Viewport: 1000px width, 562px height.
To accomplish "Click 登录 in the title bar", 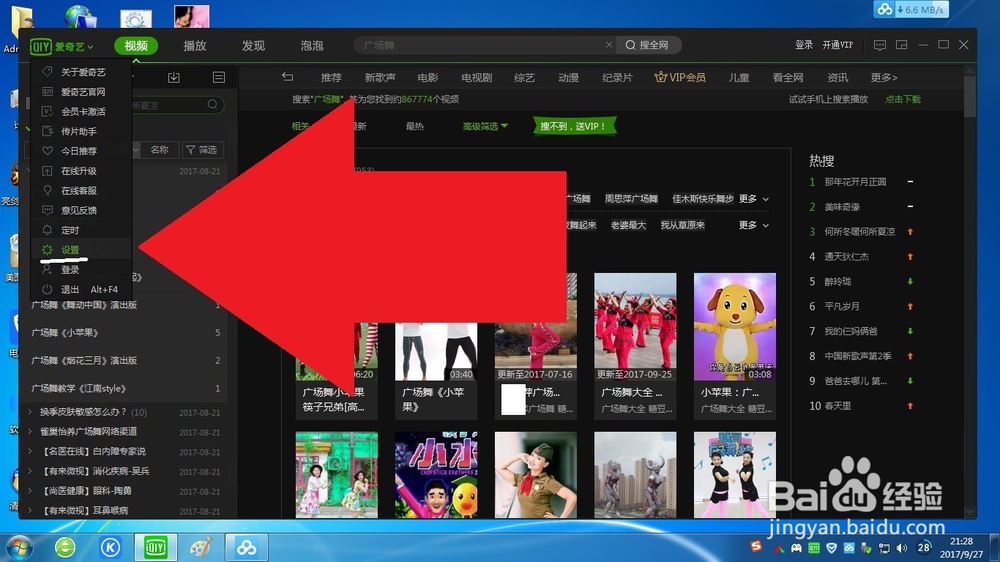I will (804, 45).
